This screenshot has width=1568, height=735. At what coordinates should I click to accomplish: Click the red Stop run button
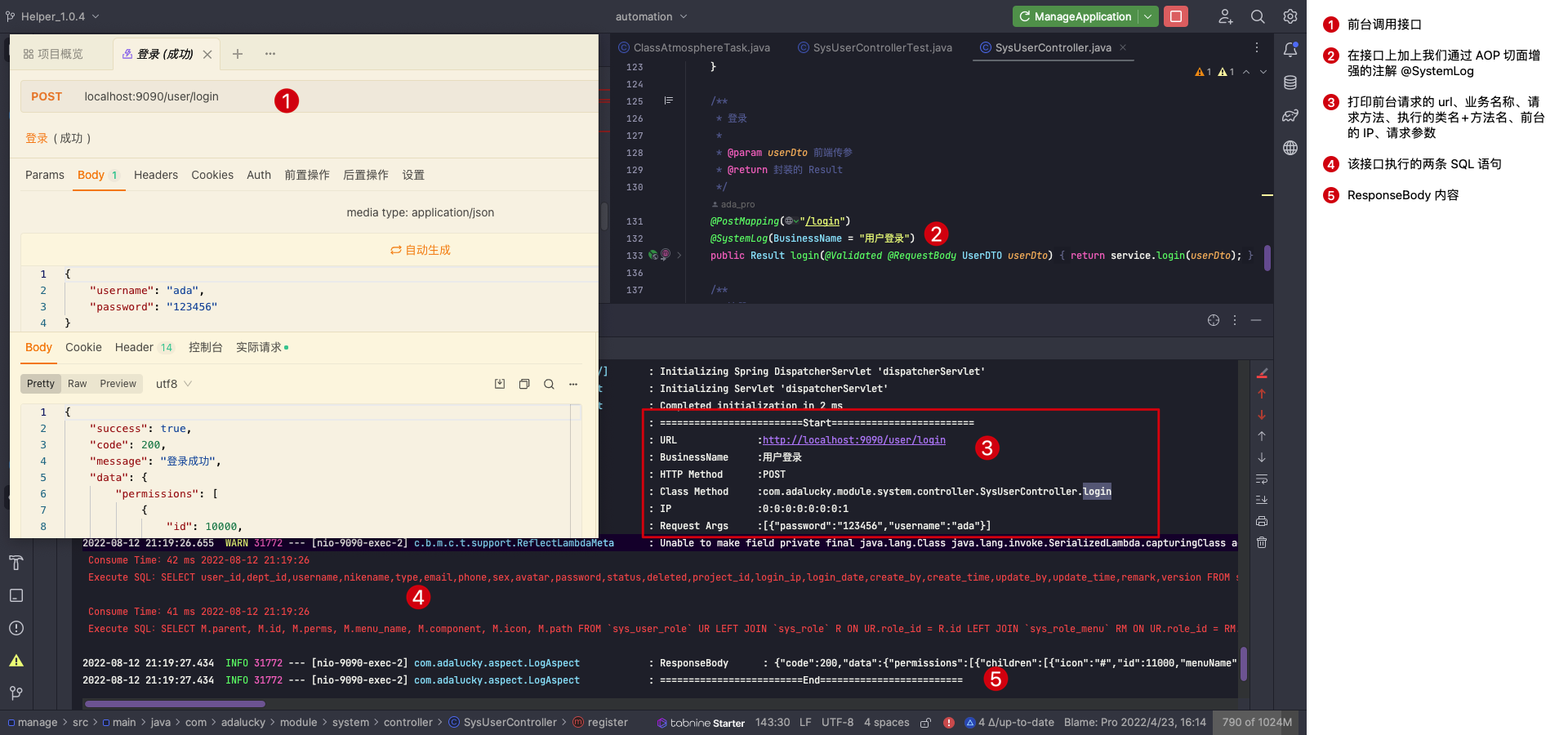[x=1175, y=16]
